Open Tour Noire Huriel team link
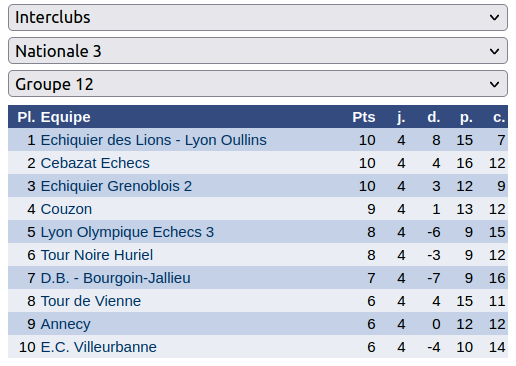 (97, 255)
